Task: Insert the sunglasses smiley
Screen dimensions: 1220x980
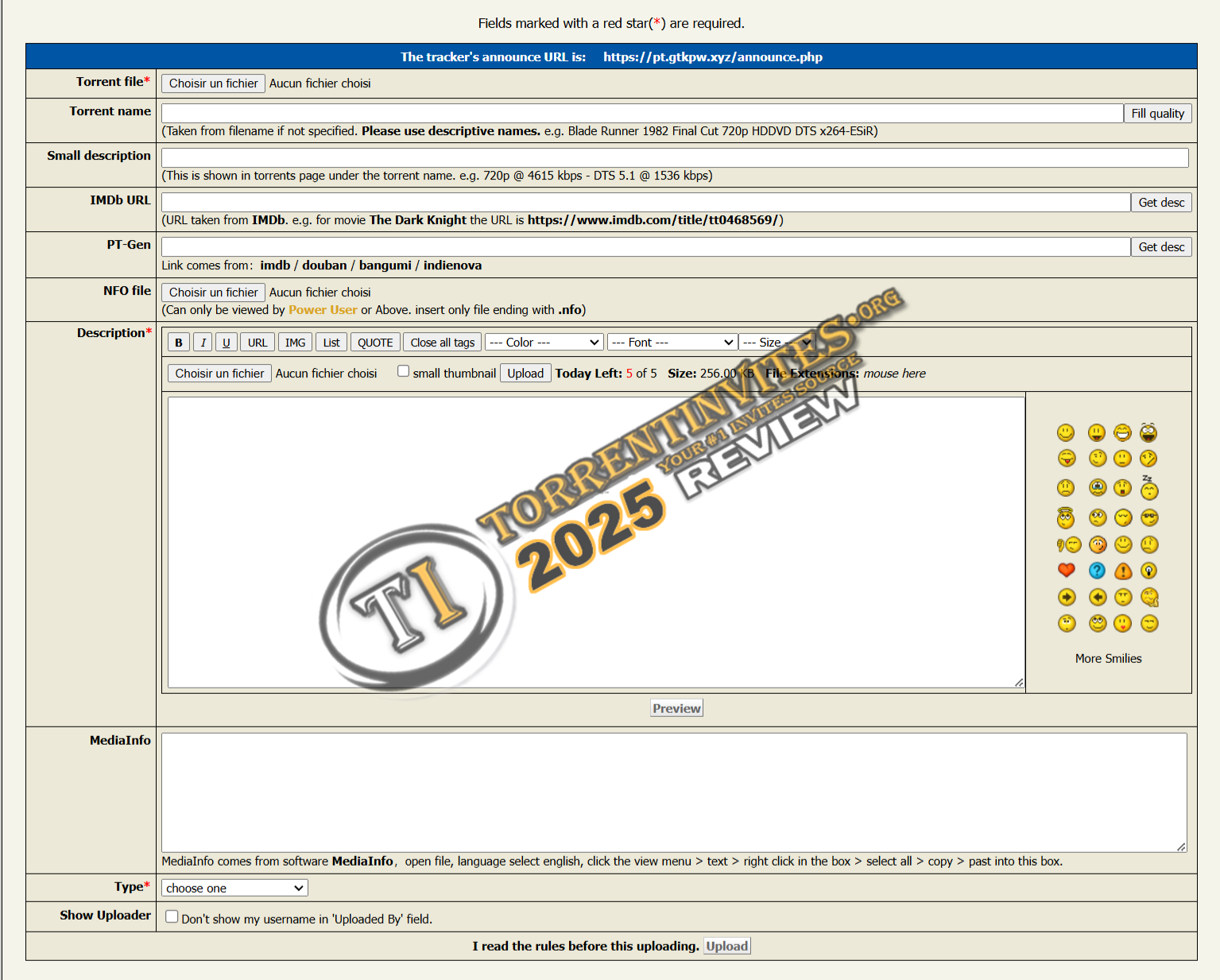Action: (x=1149, y=517)
